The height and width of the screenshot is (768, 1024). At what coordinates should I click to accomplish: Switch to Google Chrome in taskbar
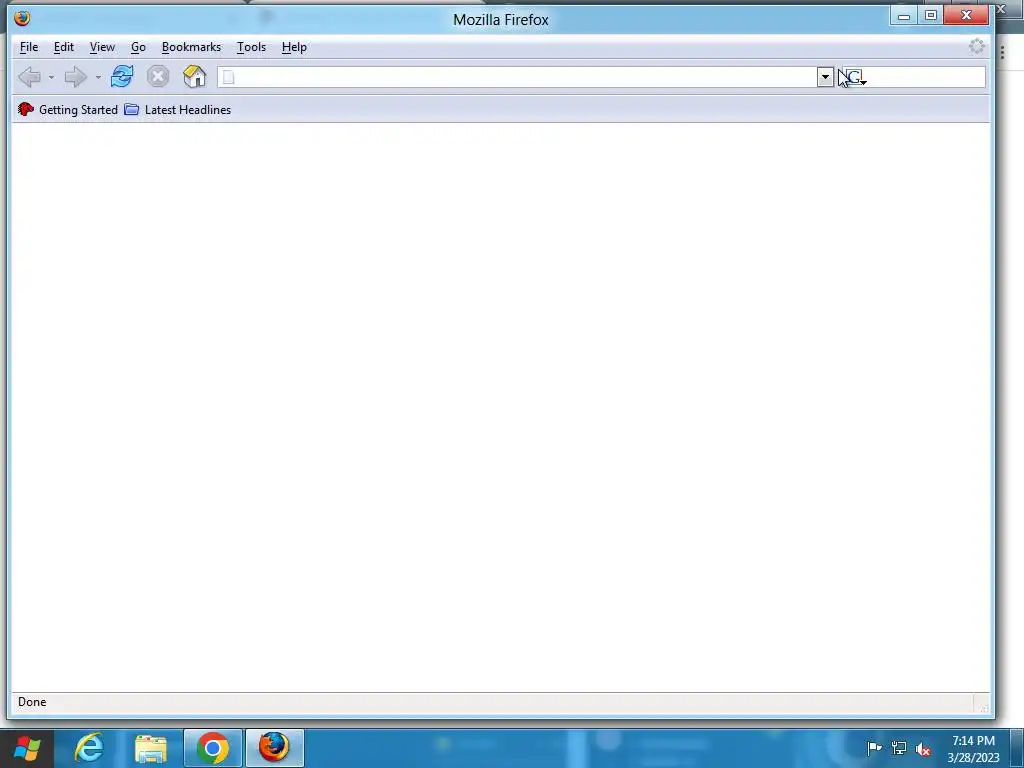coord(213,748)
